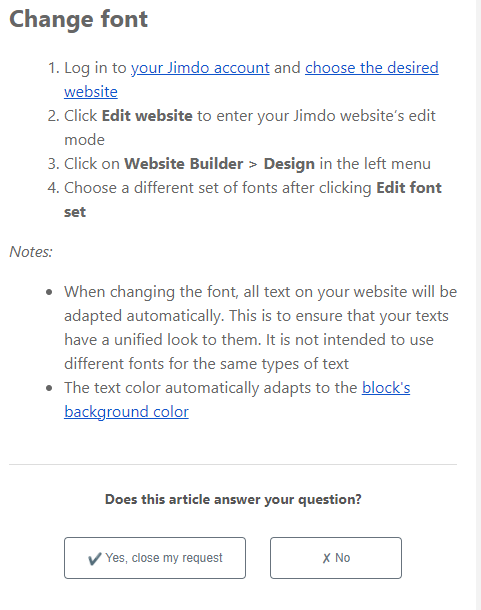Click the bold 'Edit website' text
Image resolution: width=481 pixels, height=610 pixels.
coord(147,116)
